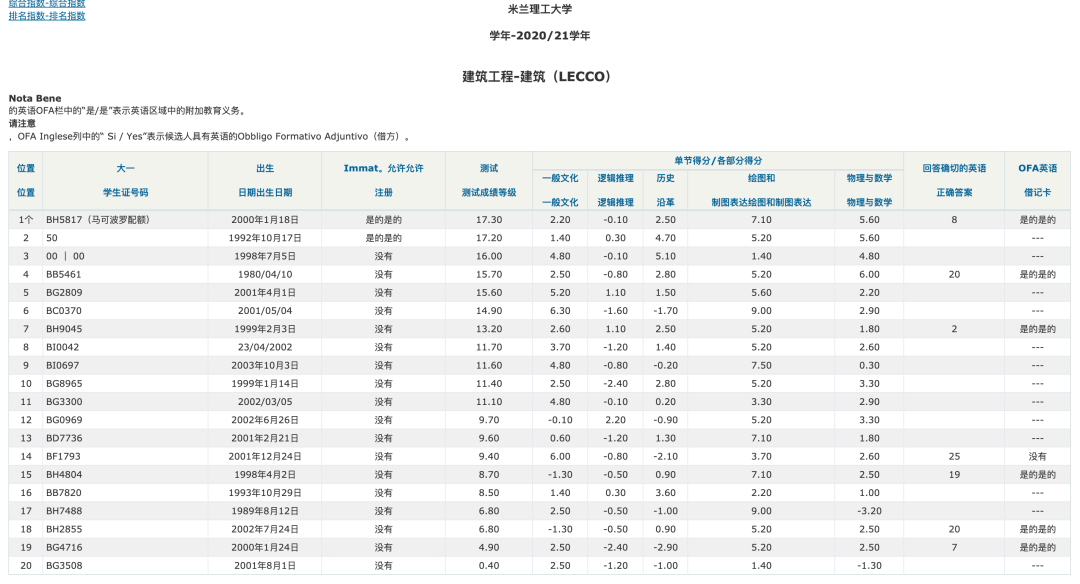Click birth date 23/04/2002
Image resolution: width=1080 pixels, height=584 pixels.
(265, 347)
